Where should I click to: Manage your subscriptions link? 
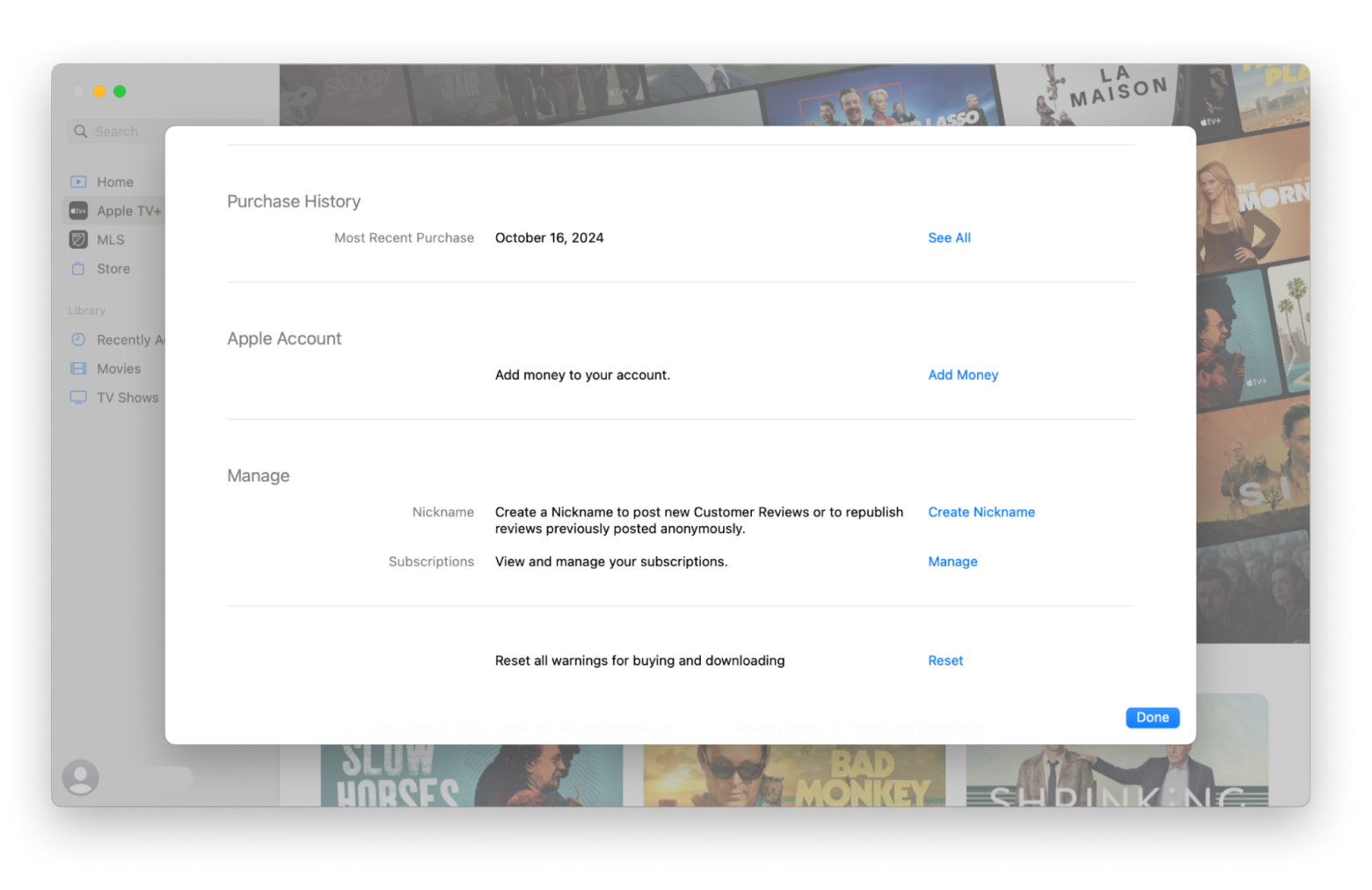pyautogui.click(x=952, y=562)
